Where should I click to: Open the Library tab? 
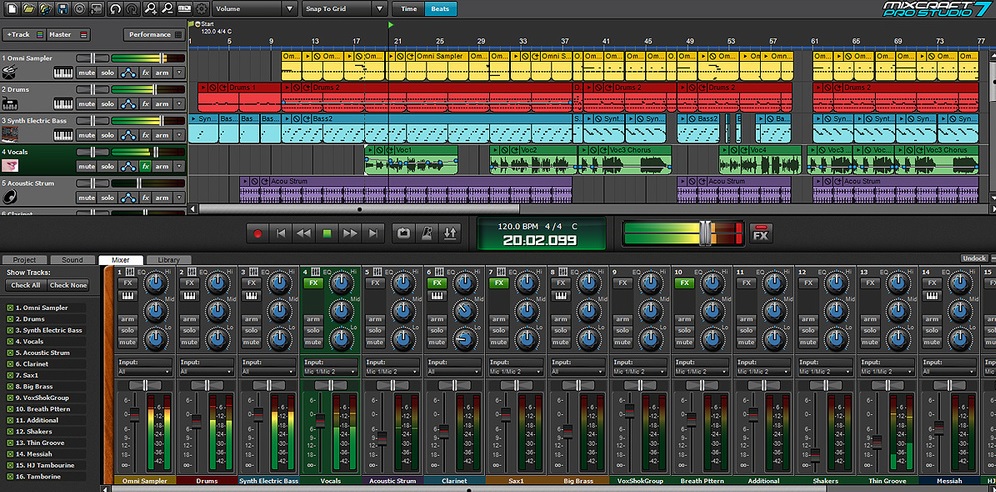[x=168, y=260]
